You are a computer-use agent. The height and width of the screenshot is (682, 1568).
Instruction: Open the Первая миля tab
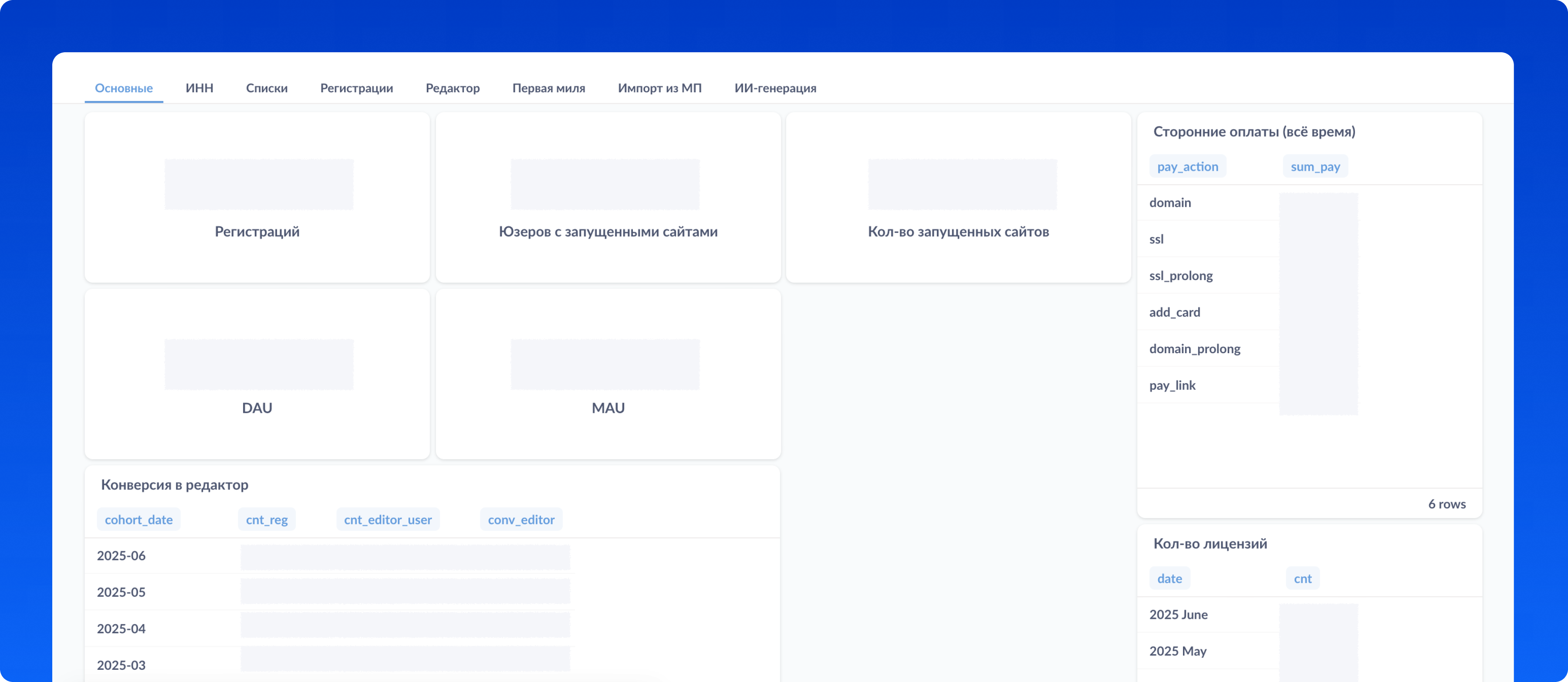pos(548,88)
